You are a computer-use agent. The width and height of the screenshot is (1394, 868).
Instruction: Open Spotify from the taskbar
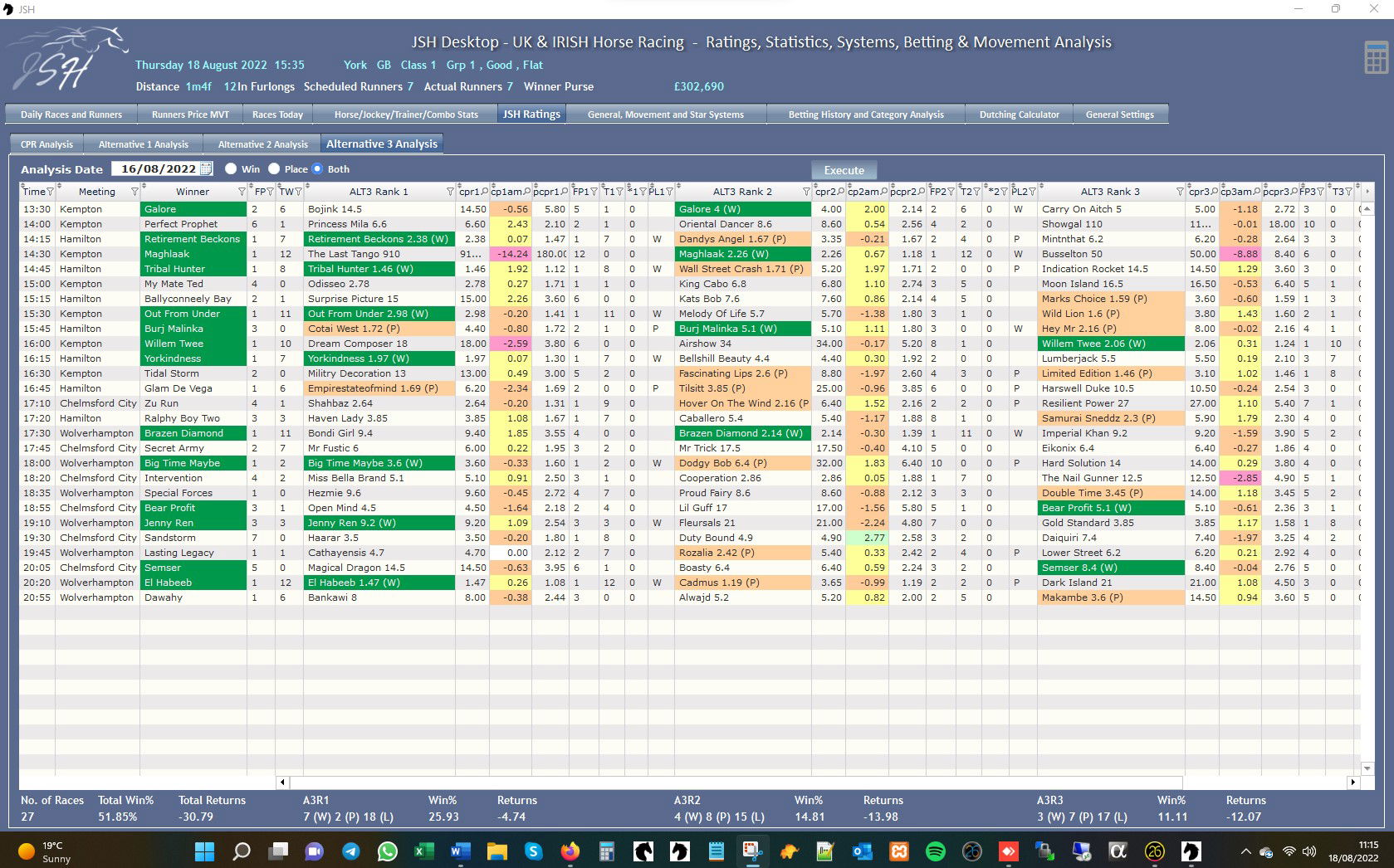935,851
